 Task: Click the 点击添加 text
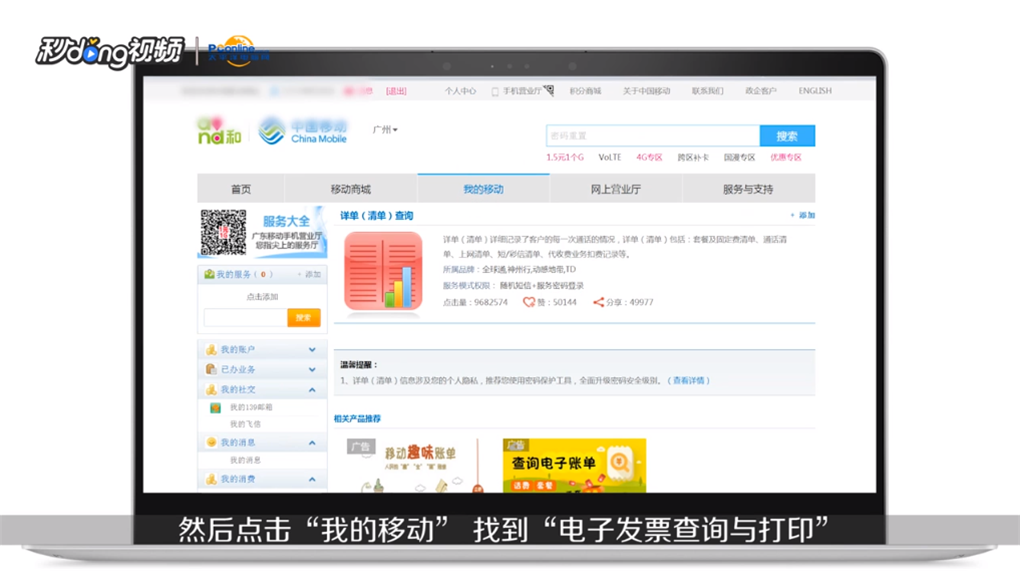coord(262,297)
